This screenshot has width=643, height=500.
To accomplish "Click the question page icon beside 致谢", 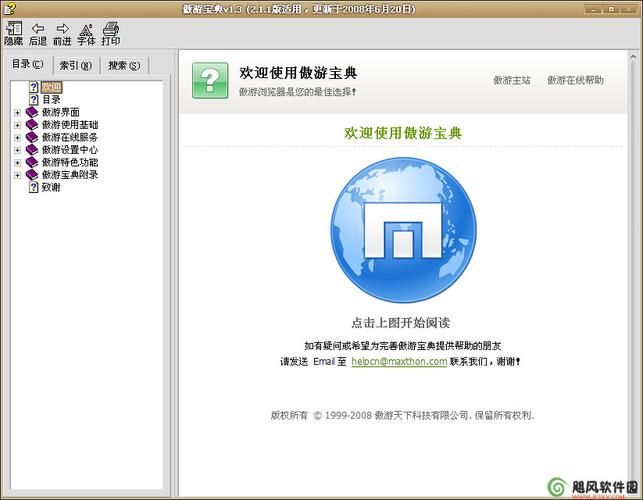I will (33, 187).
